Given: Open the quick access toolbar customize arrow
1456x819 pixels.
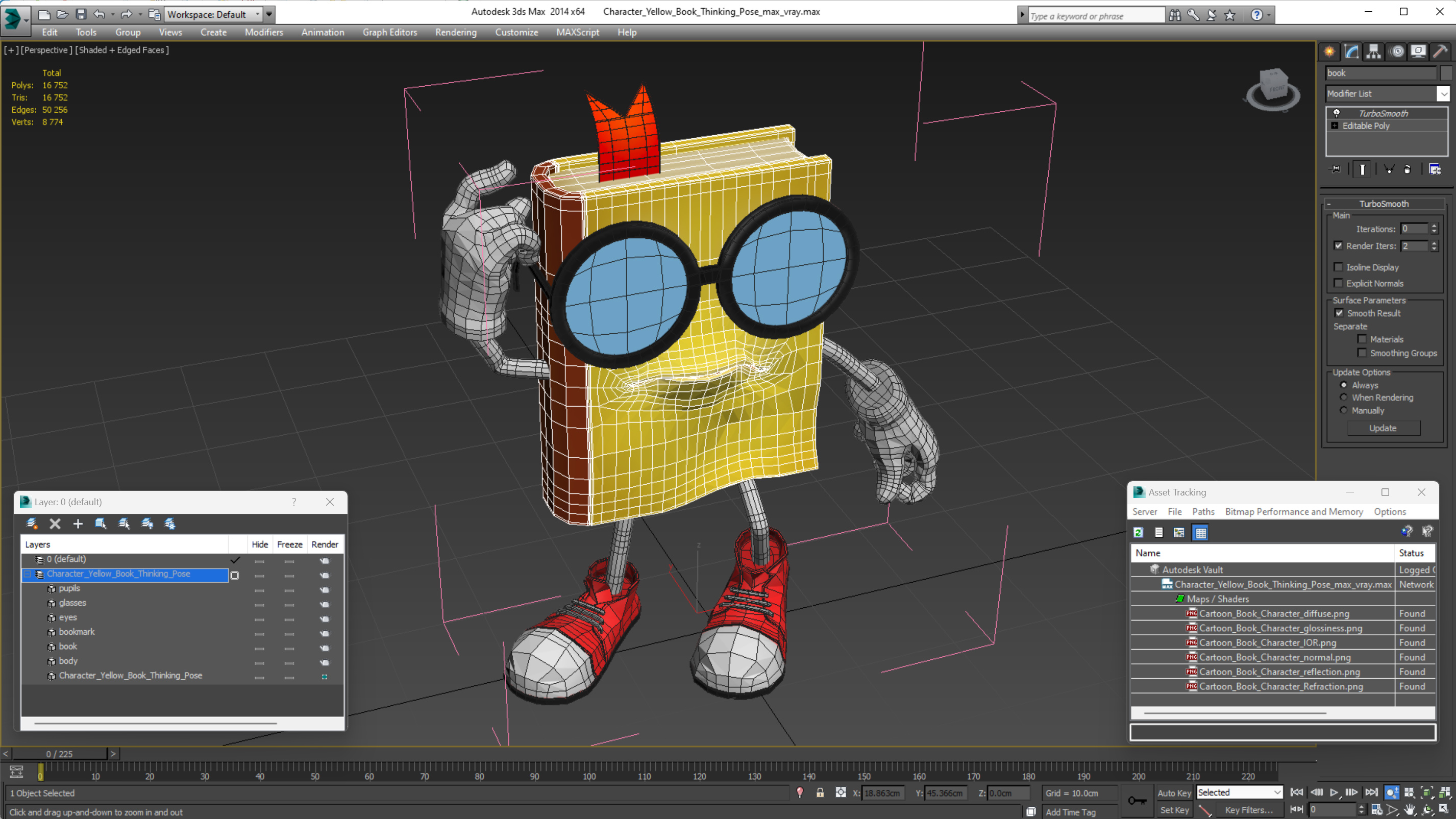Looking at the screenshot, I should pos(269,14).
